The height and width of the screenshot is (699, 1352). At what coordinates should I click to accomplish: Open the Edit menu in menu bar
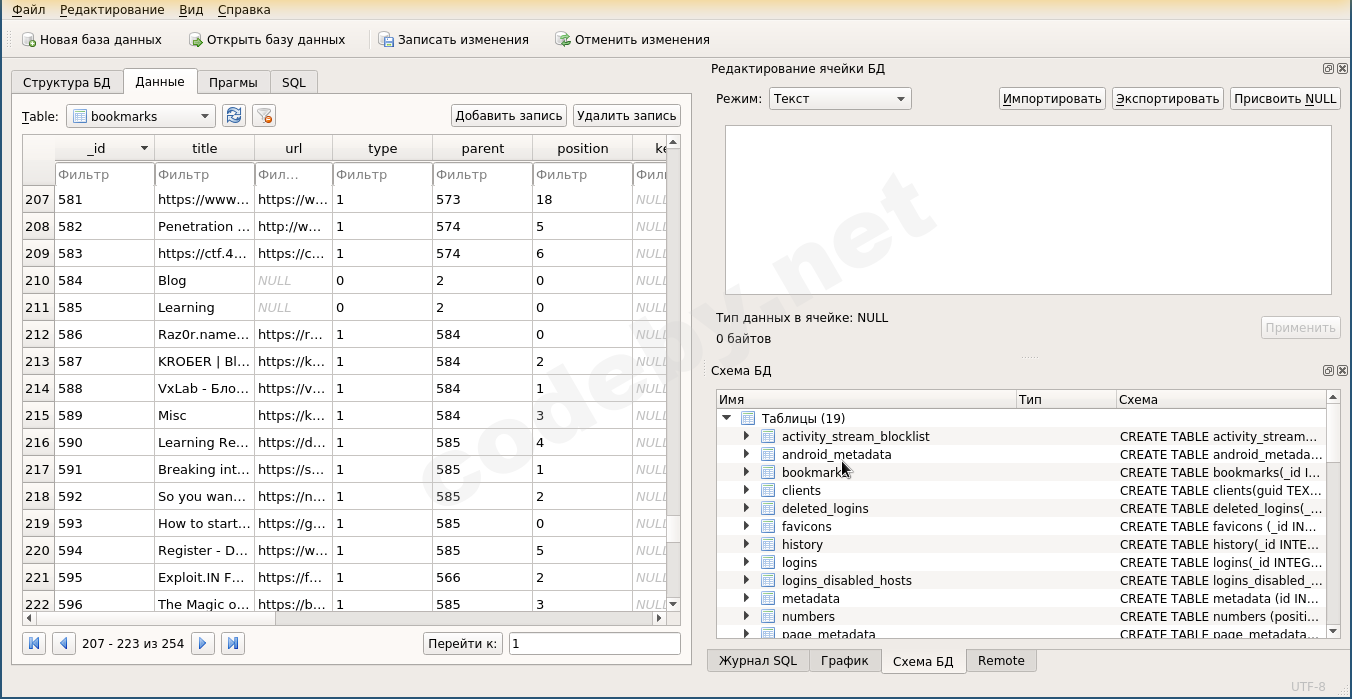pos(112,9)
